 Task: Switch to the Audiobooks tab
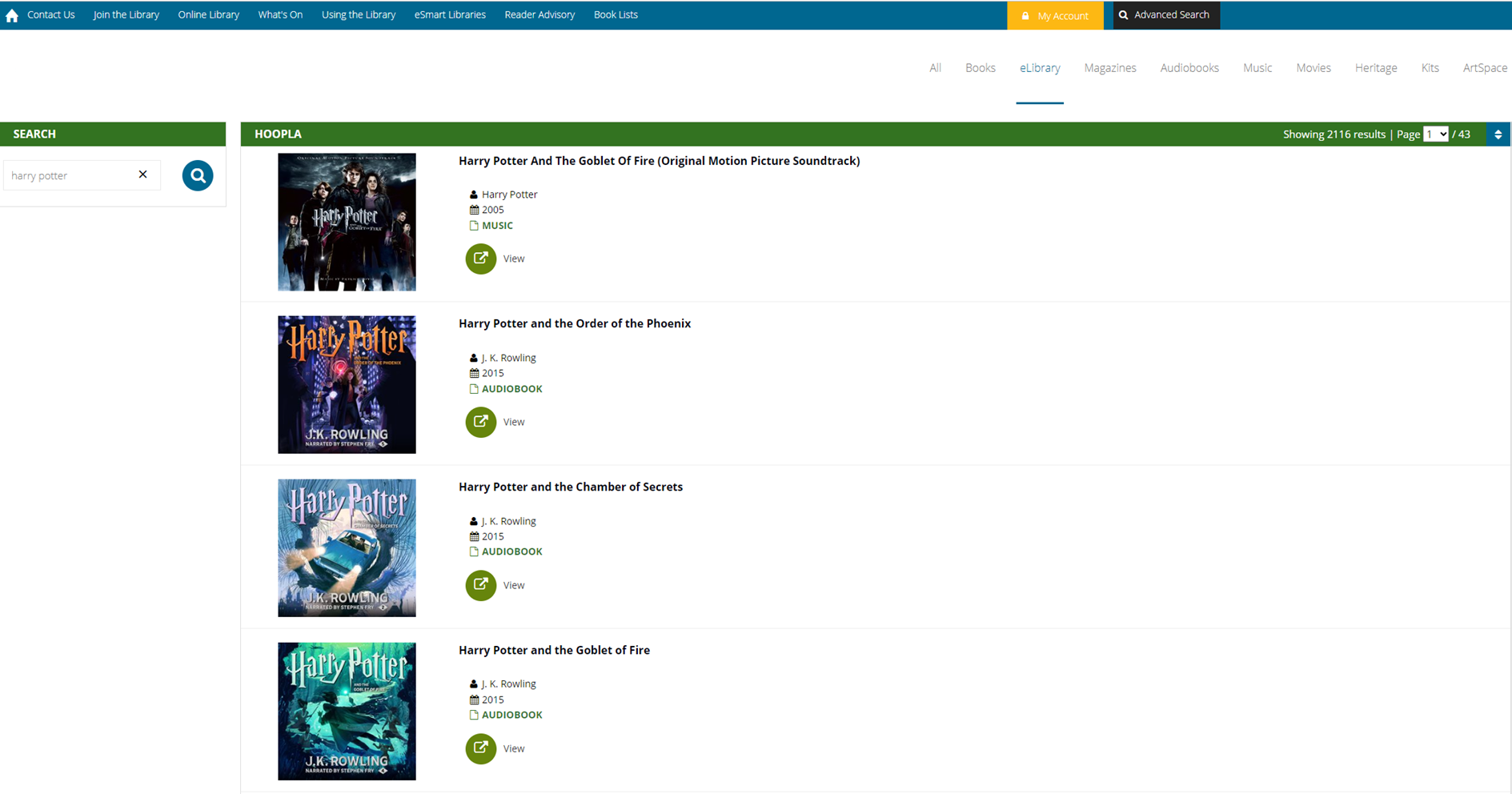click(x=1189, y=68)
